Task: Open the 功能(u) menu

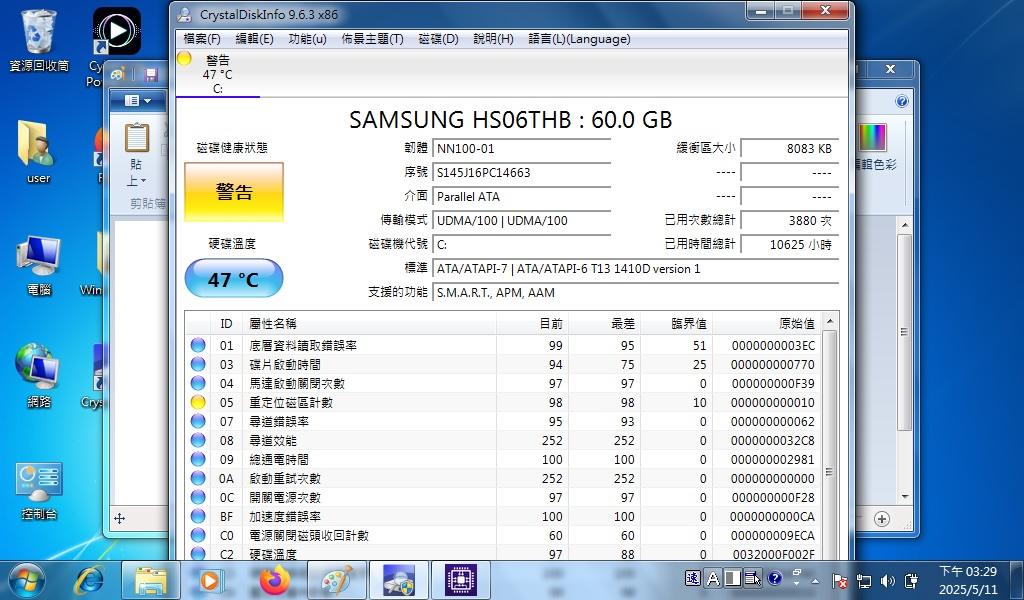Action: point(307,39)
